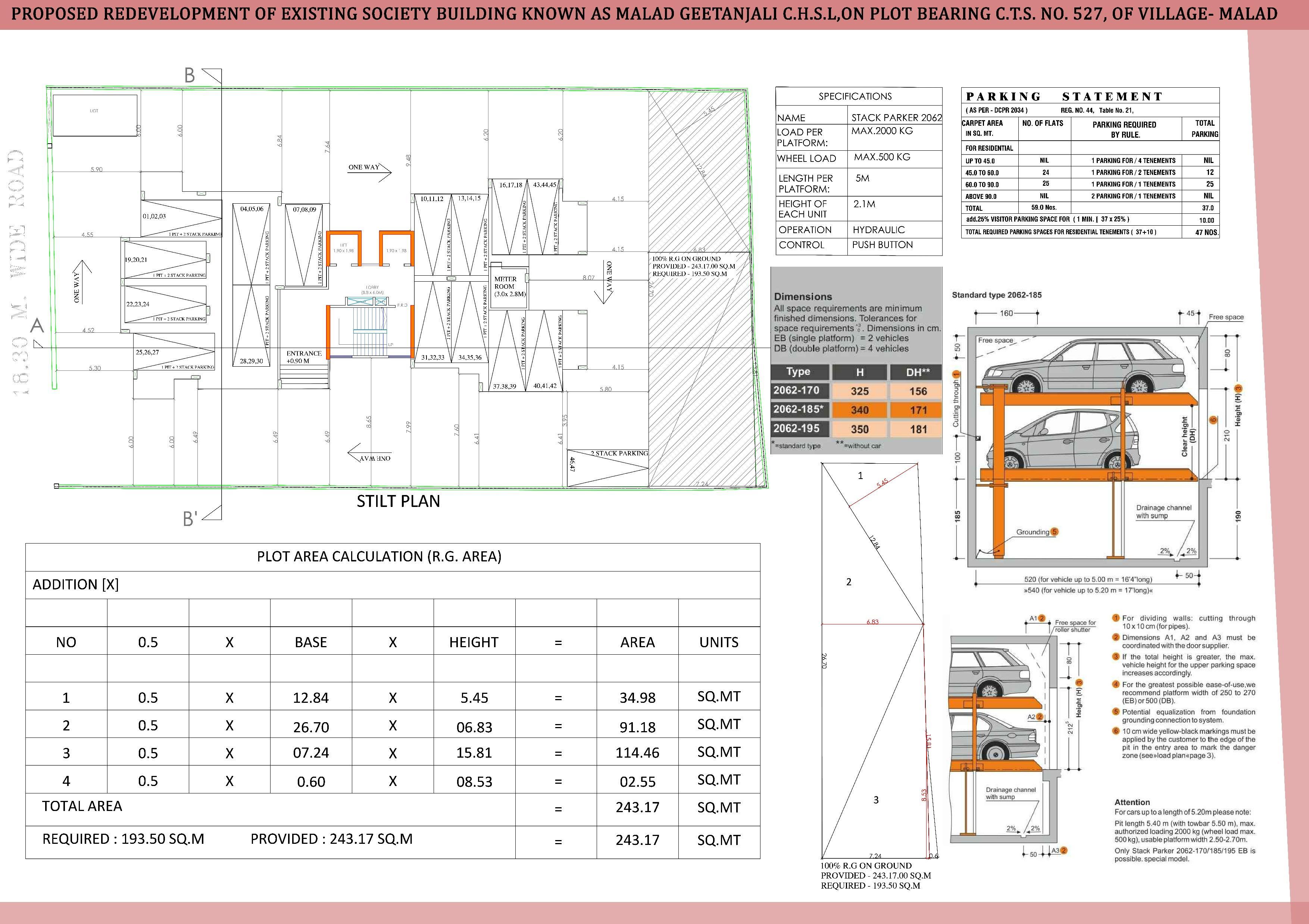Click the ENTRANCE +0.90 M label
This screenshot has height=924, width=1309.
coord(303,357)
